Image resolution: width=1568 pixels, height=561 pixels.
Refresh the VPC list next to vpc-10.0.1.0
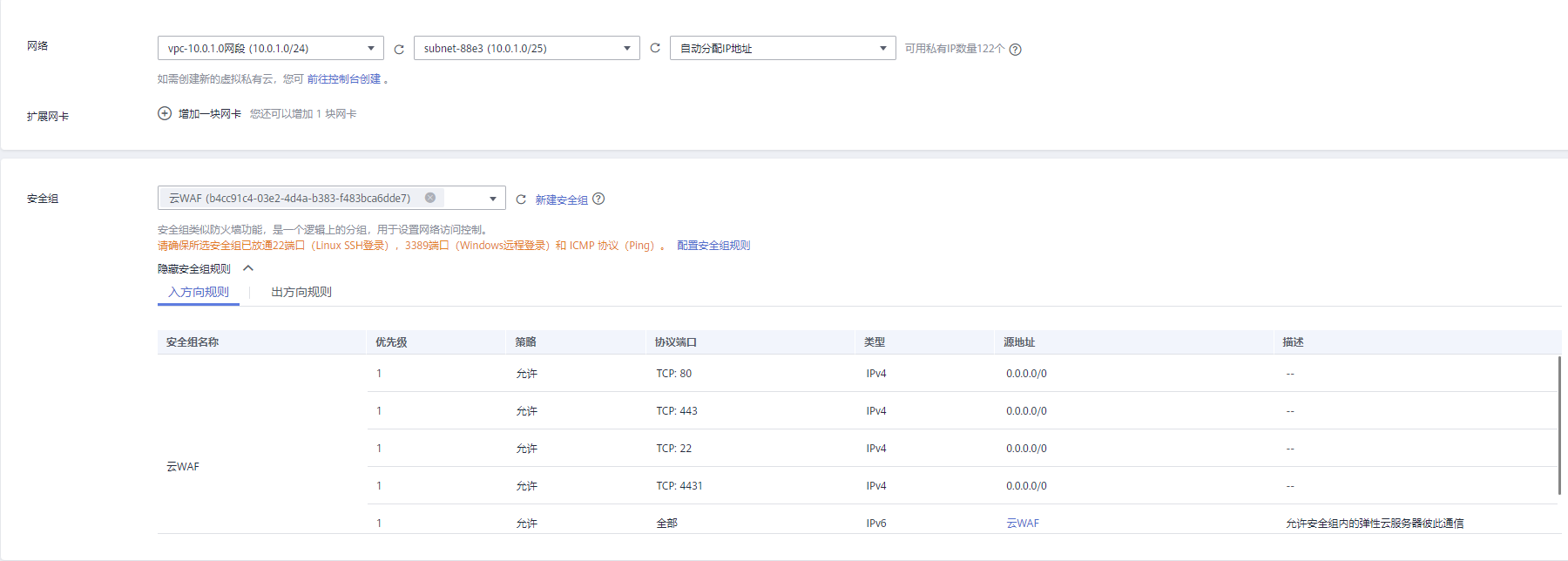pyautogui.click(x=399, y=50)
